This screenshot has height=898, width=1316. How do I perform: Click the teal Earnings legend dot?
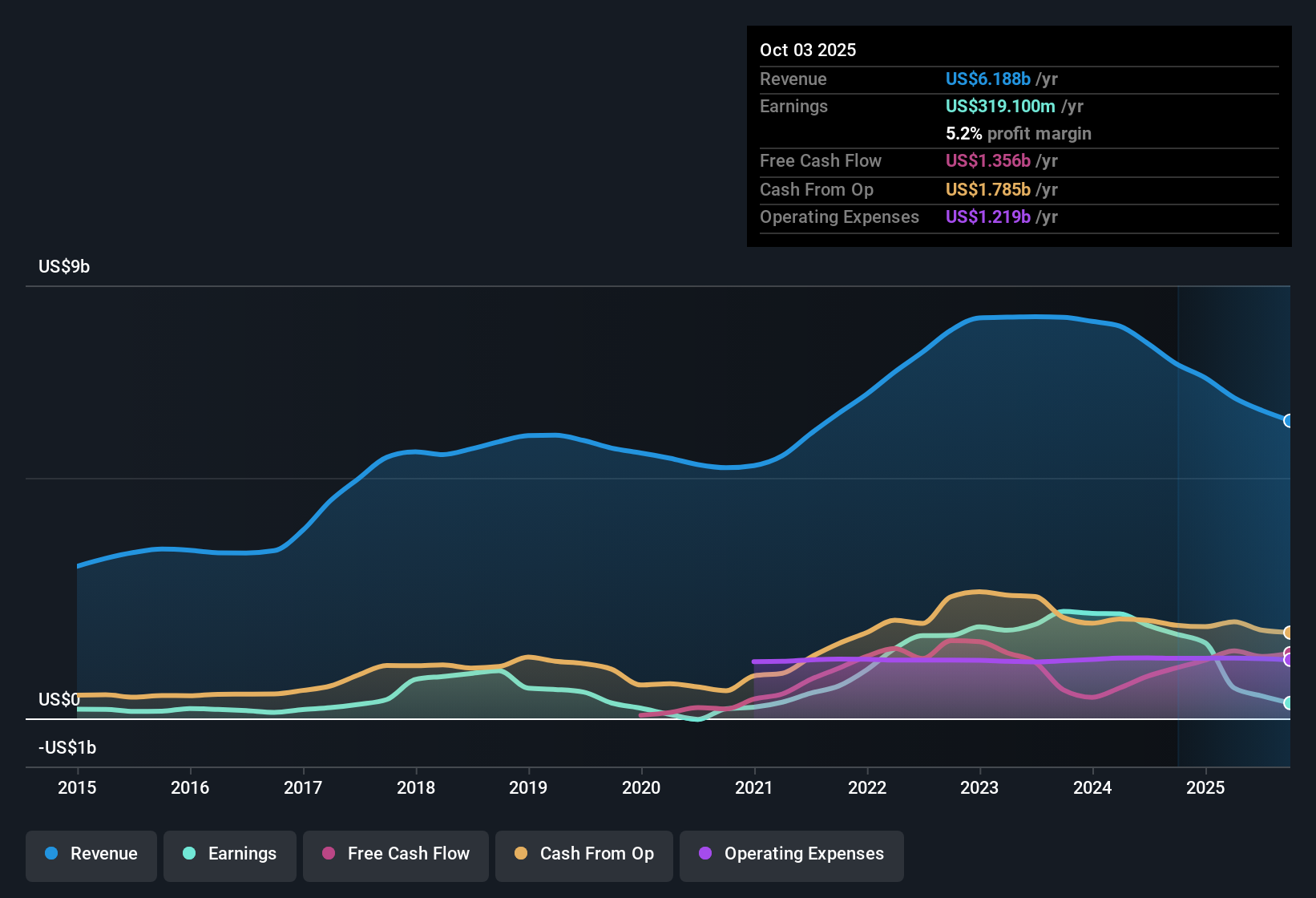click(x=189, y=854)
